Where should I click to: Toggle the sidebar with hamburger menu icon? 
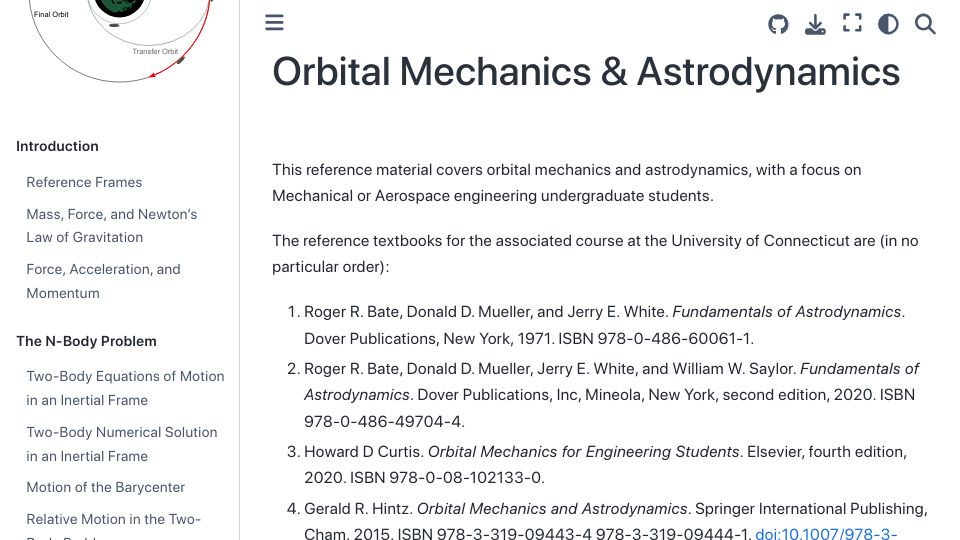(x=274, y=23)
